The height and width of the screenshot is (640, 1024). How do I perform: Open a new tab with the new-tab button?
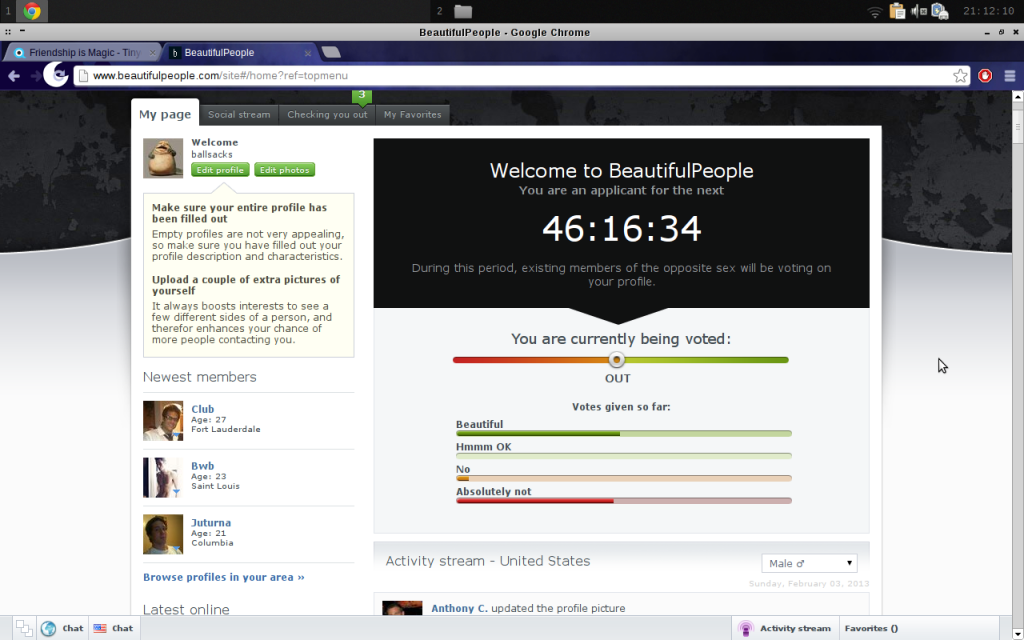[330, 52]
